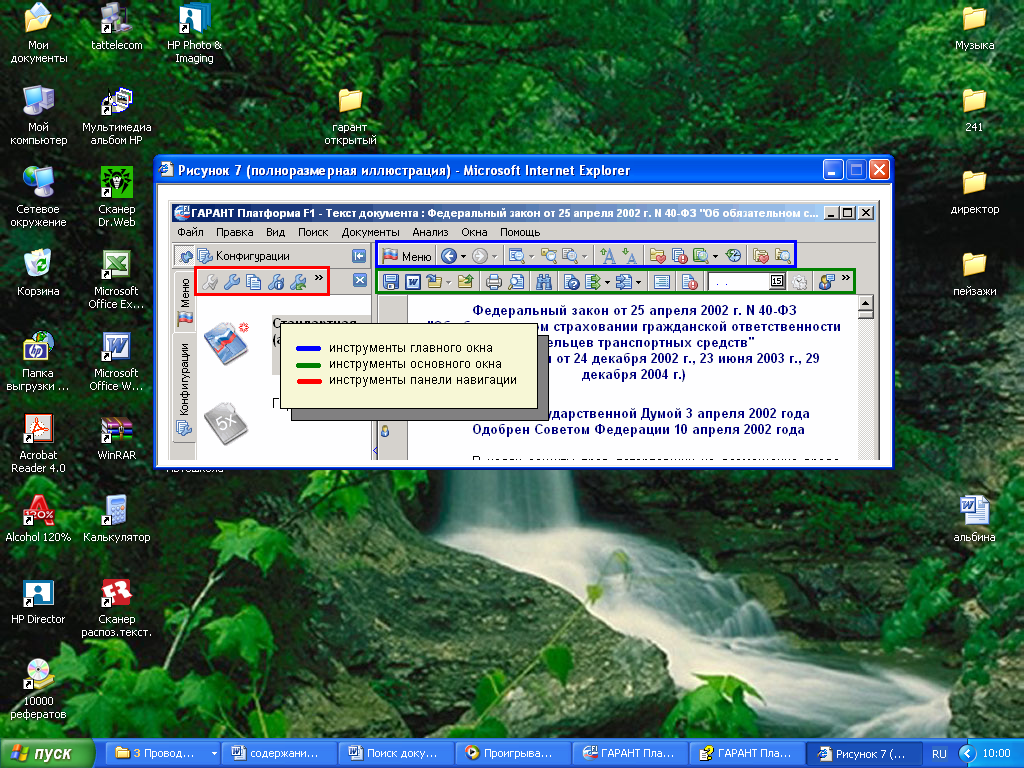
Task: Click the date input field in toolbar
Action: click(739, 281)
